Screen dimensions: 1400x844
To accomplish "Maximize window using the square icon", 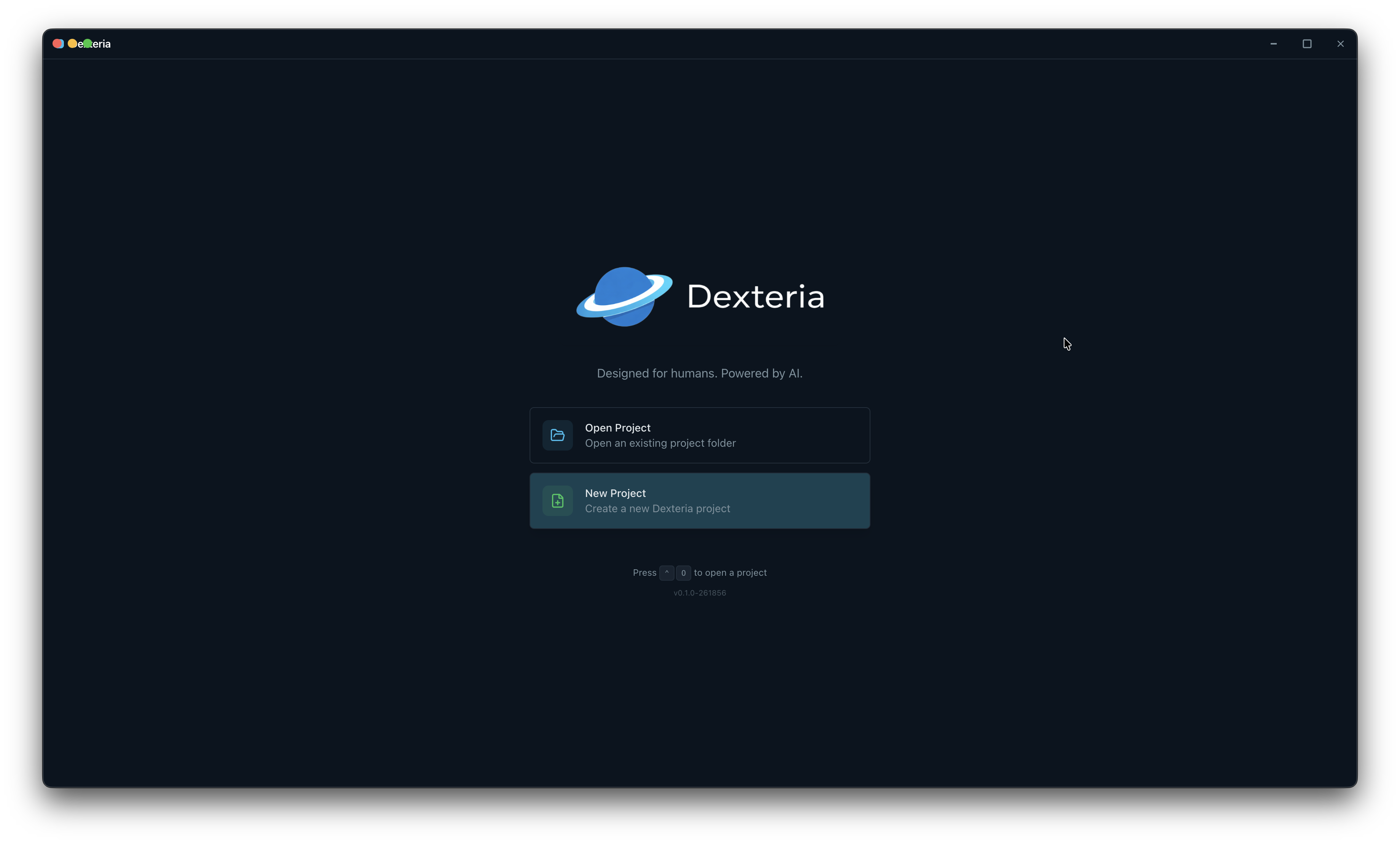I will point(1307,44).
